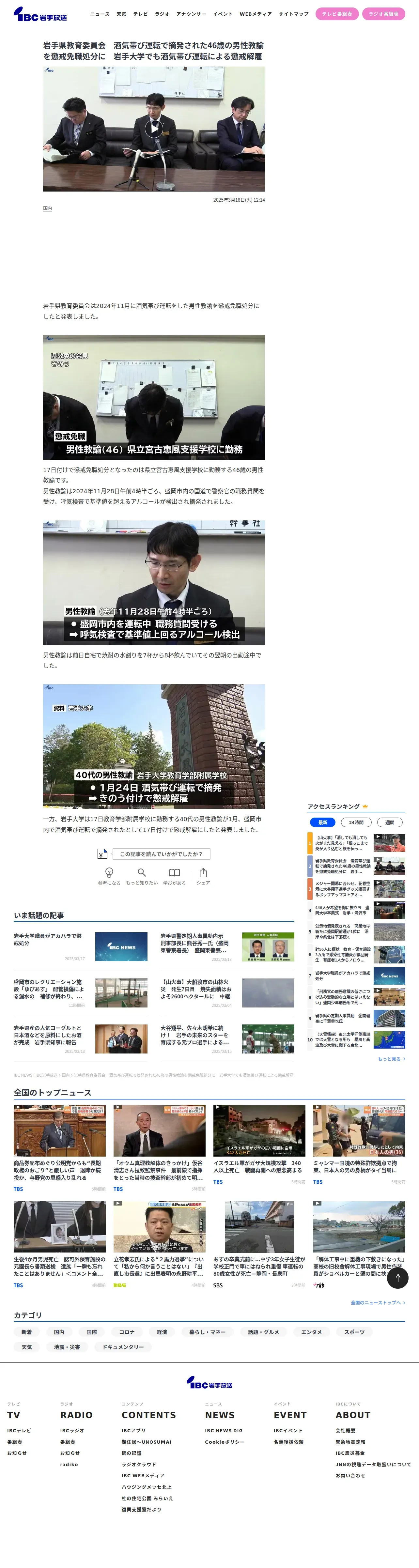The image size is (419, 1568).
Task: Open 緊急地震速報 footer link
Action: (350, 1442)
